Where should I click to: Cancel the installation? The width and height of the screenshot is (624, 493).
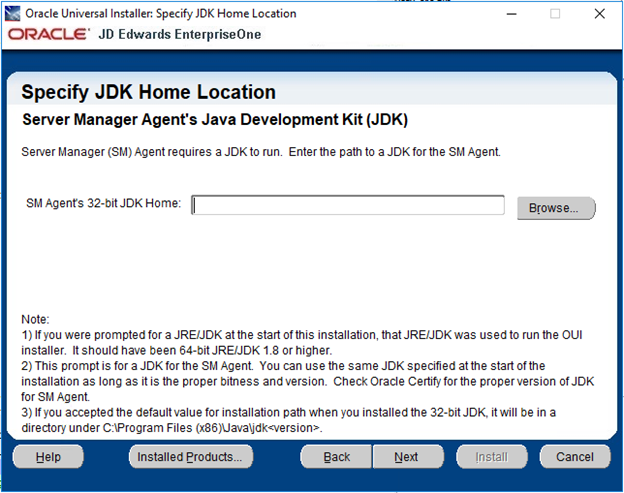pos(575,457)
